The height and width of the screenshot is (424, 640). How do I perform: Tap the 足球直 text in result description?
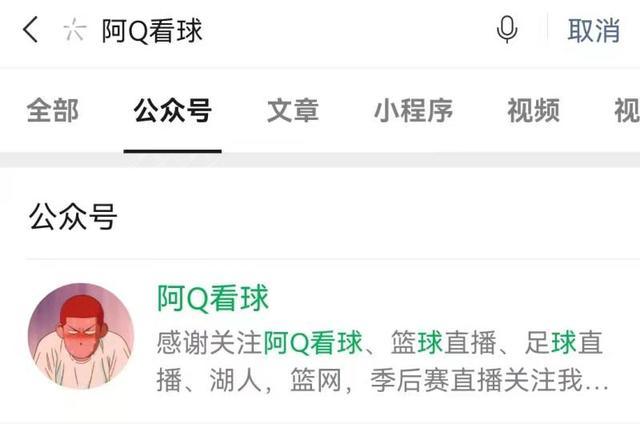(x=564, y=343)
